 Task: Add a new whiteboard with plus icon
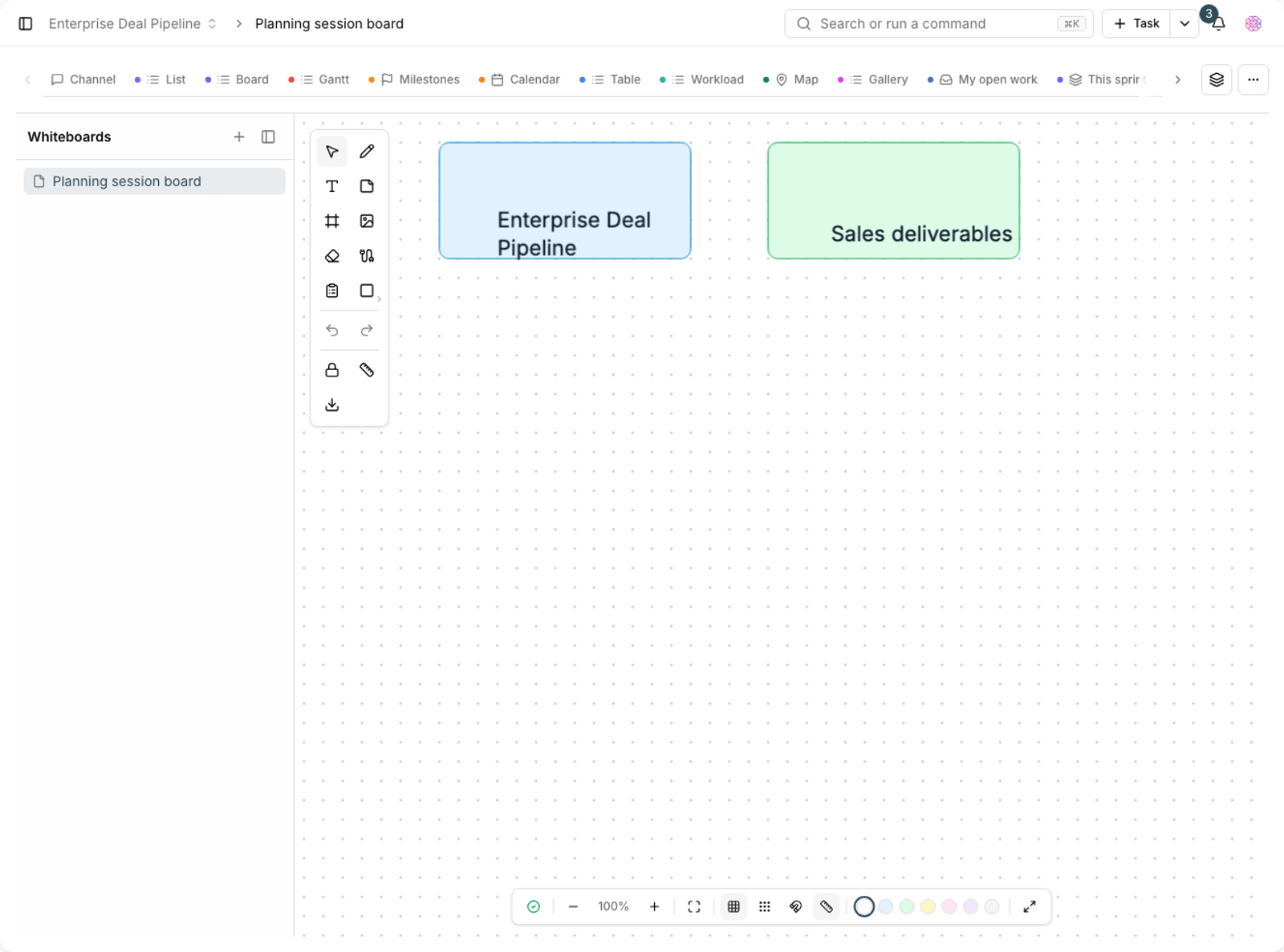(x=239, y=137)
